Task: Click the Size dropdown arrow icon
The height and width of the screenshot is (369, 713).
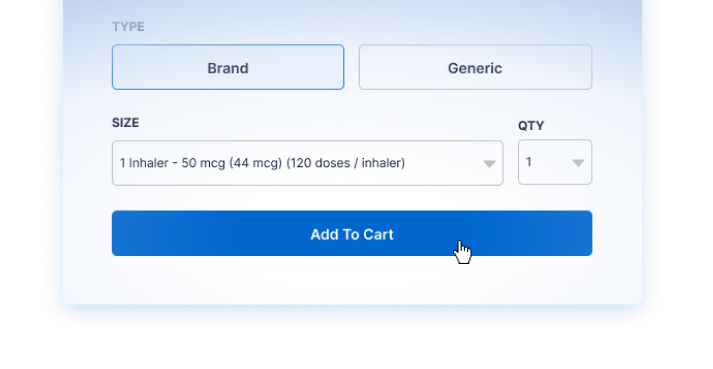Action: pyautogui.click(x=489, y=164)
